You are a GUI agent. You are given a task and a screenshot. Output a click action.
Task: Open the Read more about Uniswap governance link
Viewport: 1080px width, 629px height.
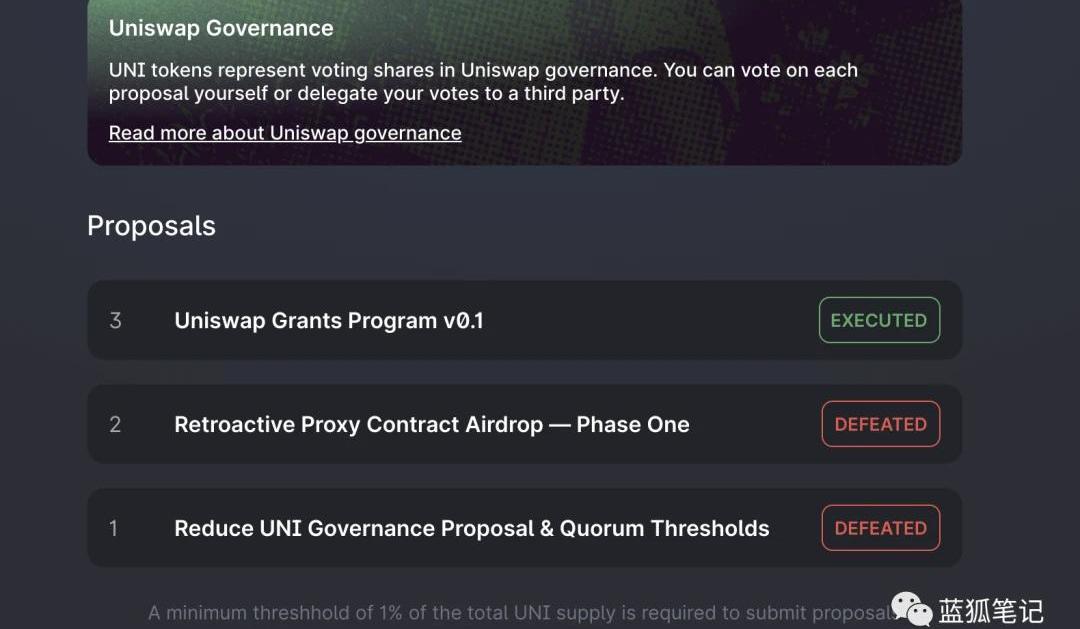(x=285, y=133)
